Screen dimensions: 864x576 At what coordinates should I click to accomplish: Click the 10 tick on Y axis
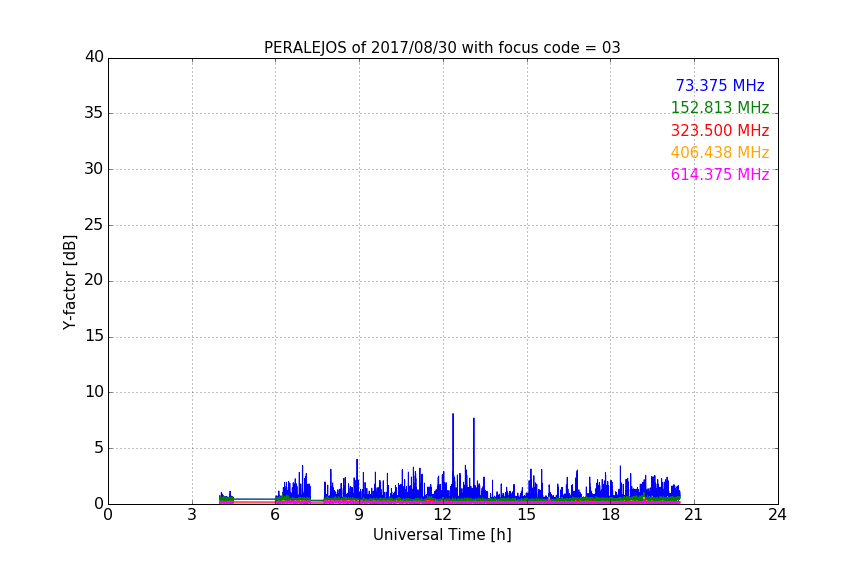[x=94, y=392]
